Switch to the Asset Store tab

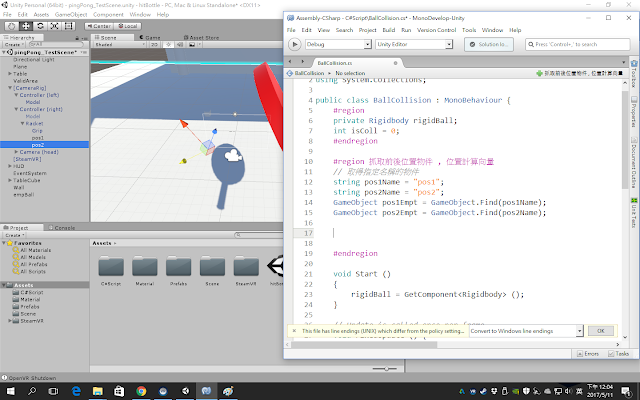pos(201,38)
